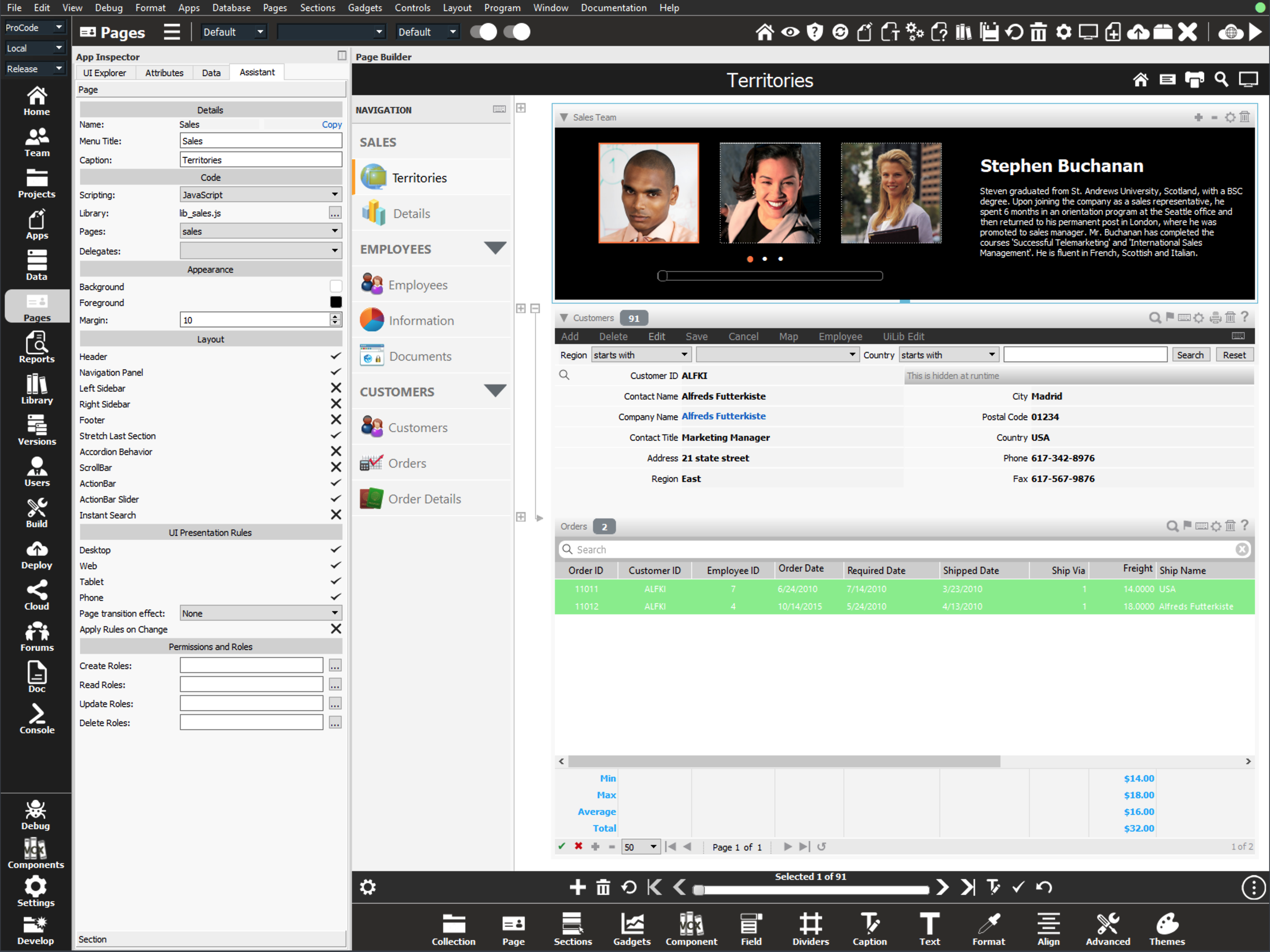The image size is (1270, 952).
Task: Open the Build sidebar icon
Action: point(36,513)
